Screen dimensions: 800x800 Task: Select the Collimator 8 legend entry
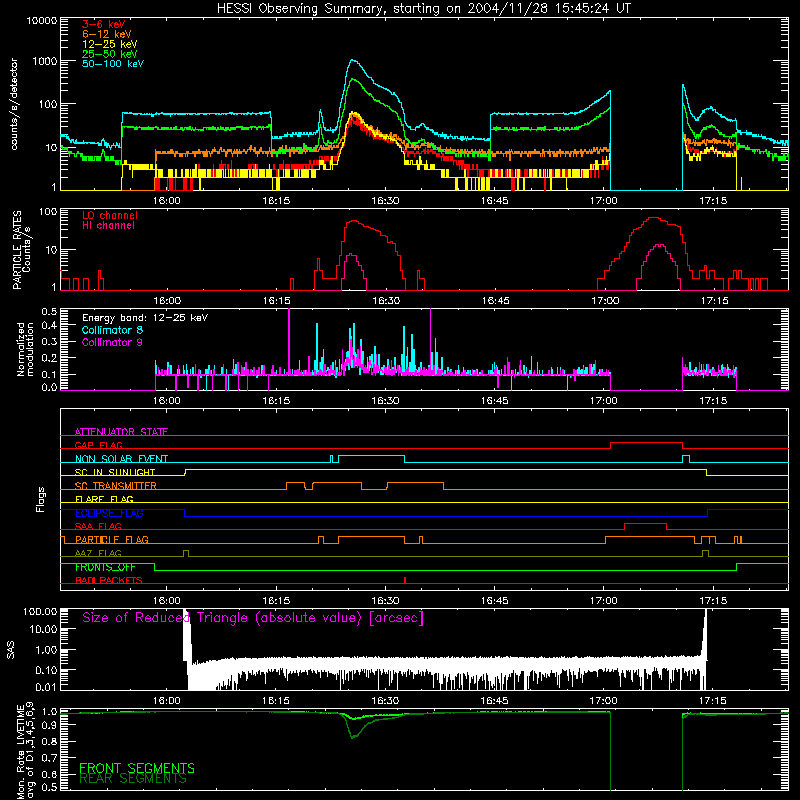pyautogui.click(x=112, y=330)
